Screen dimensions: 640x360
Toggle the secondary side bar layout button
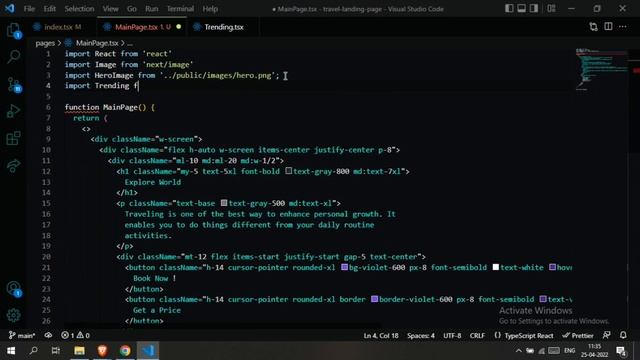533,8
